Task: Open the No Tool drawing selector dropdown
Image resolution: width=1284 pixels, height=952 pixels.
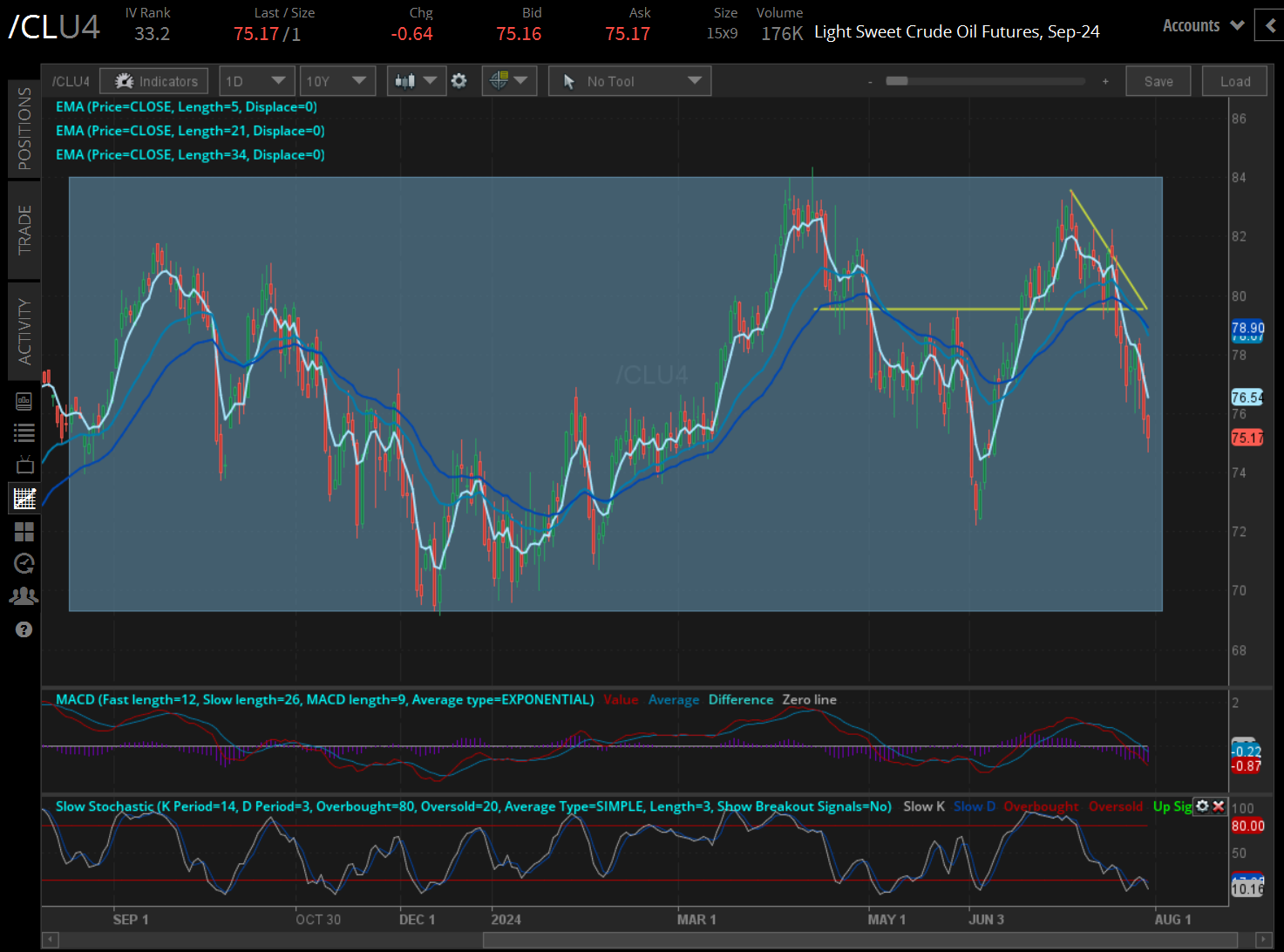Action: click(x=629, y=80)
